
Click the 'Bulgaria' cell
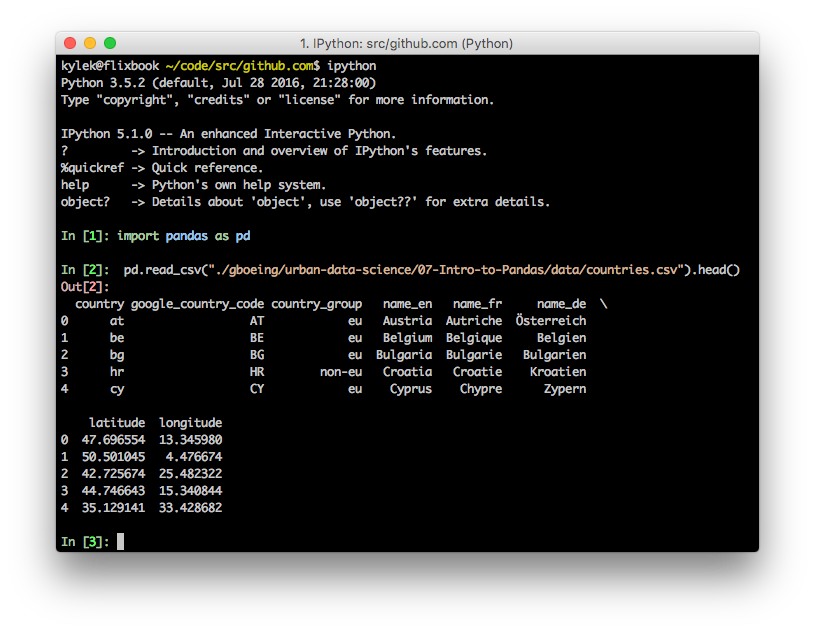[404, 355]
